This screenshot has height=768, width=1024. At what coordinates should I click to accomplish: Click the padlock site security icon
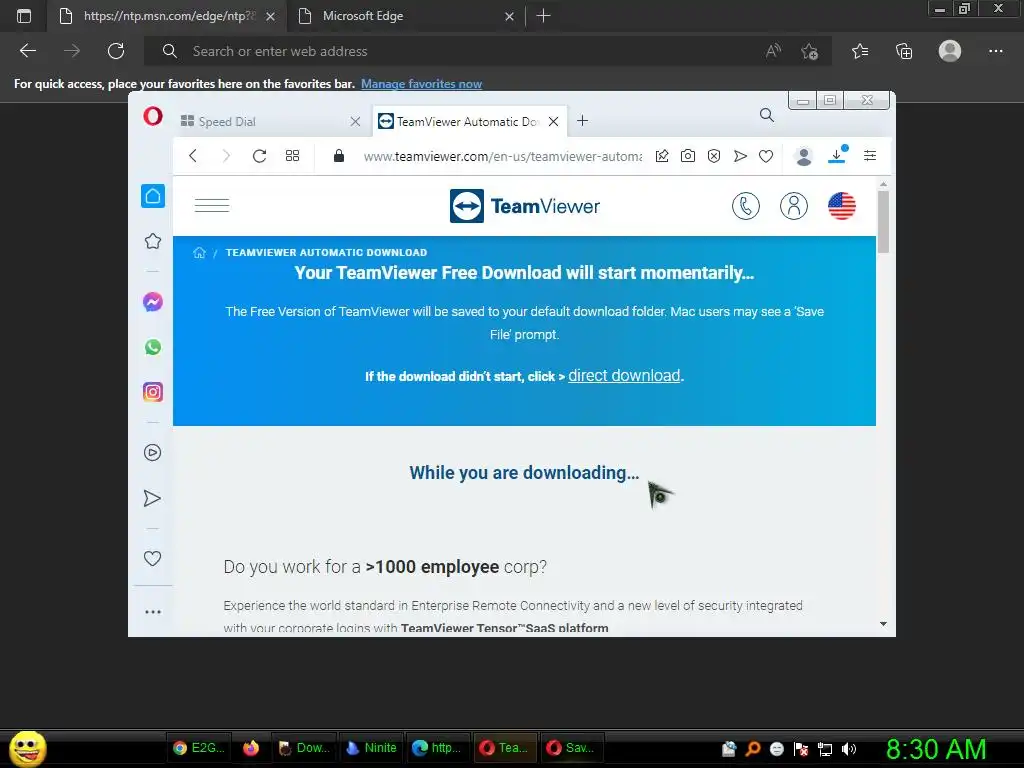pyautogui.click(x=338, y=155)
